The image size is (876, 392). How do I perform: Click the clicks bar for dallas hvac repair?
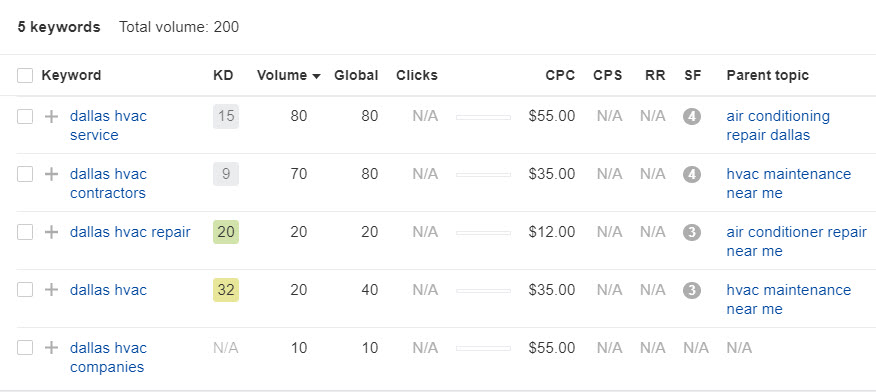[x=483, y=233]
